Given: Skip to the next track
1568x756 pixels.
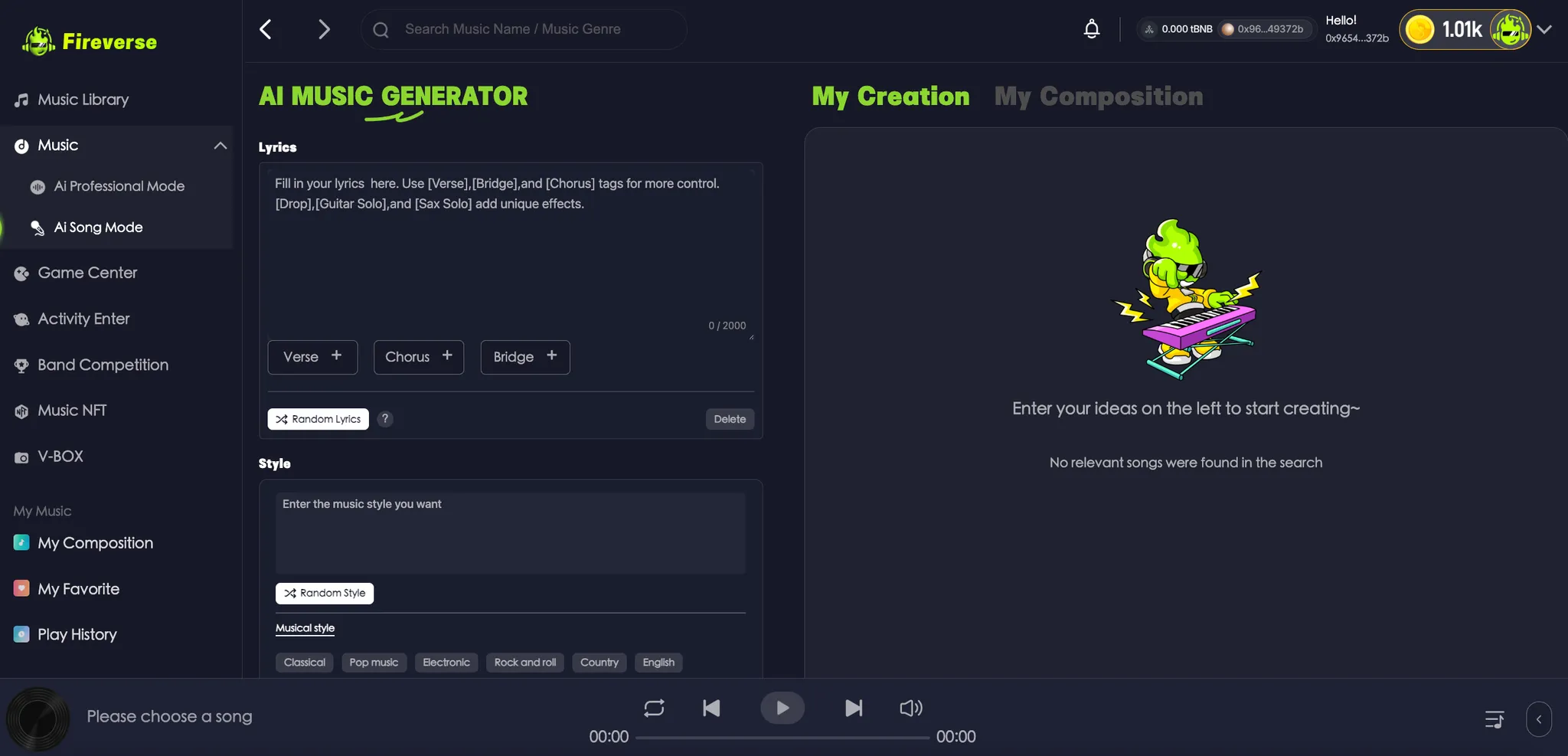Looking at the screenshot, I should (x=853, y=708).
